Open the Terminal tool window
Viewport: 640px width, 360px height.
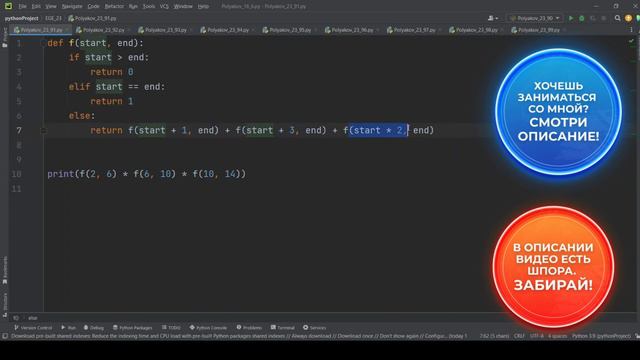(x=282, y=328)
